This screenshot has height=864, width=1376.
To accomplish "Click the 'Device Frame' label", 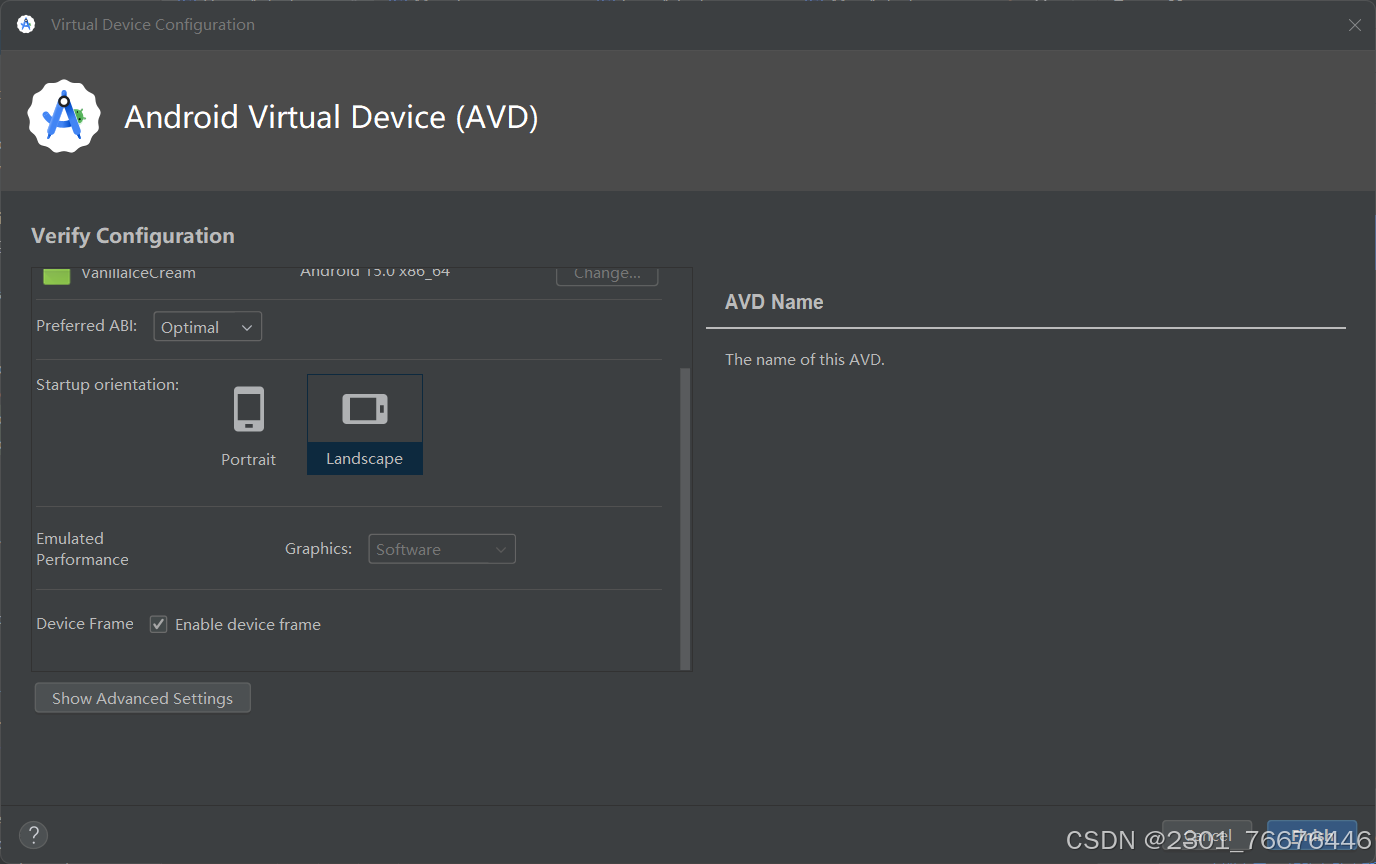I will click(x=85, y=623).
